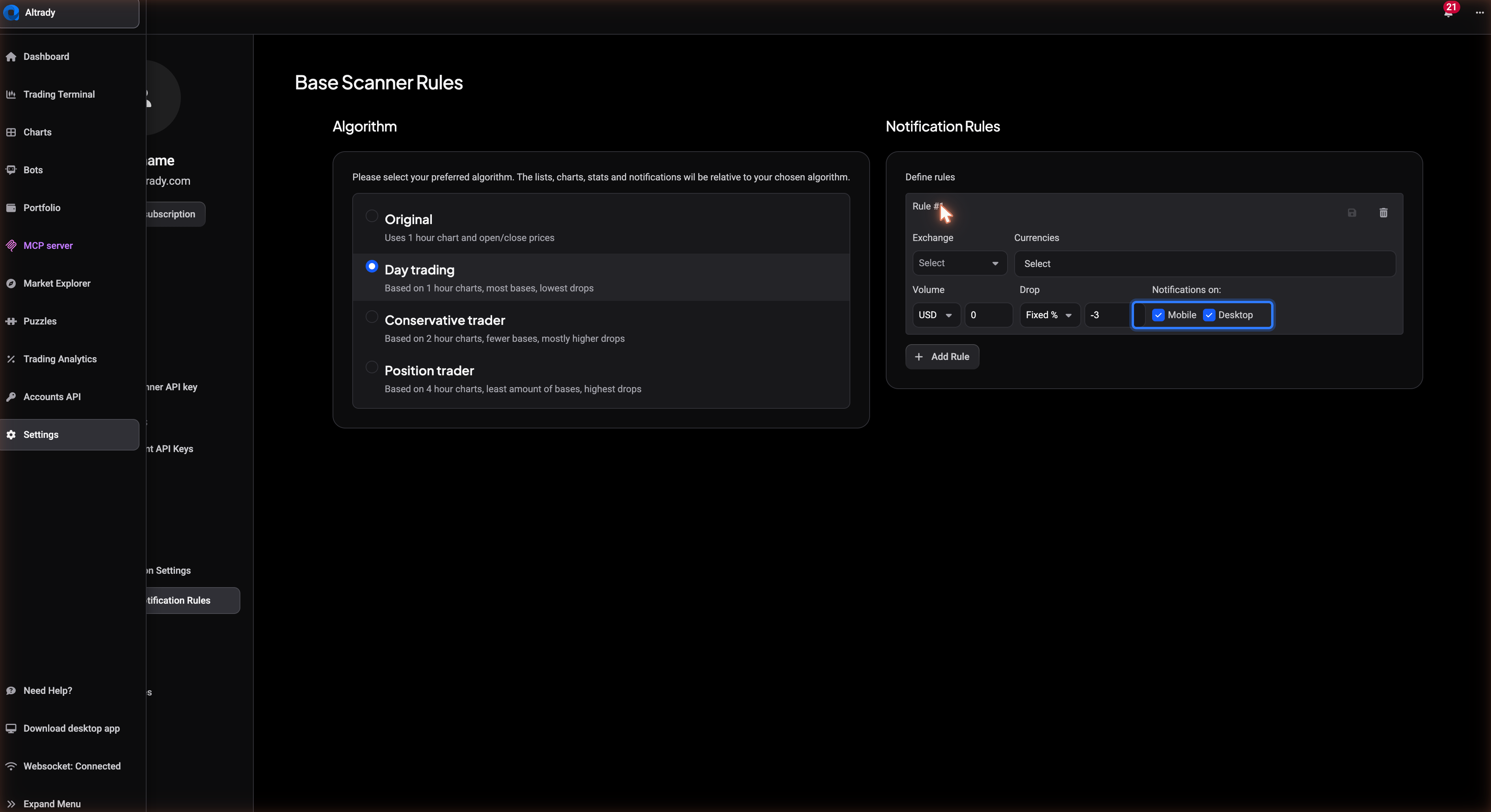Click the Drop value input showing -3
Viewport: 1491px width, 812px height.
coord(1107,315)
